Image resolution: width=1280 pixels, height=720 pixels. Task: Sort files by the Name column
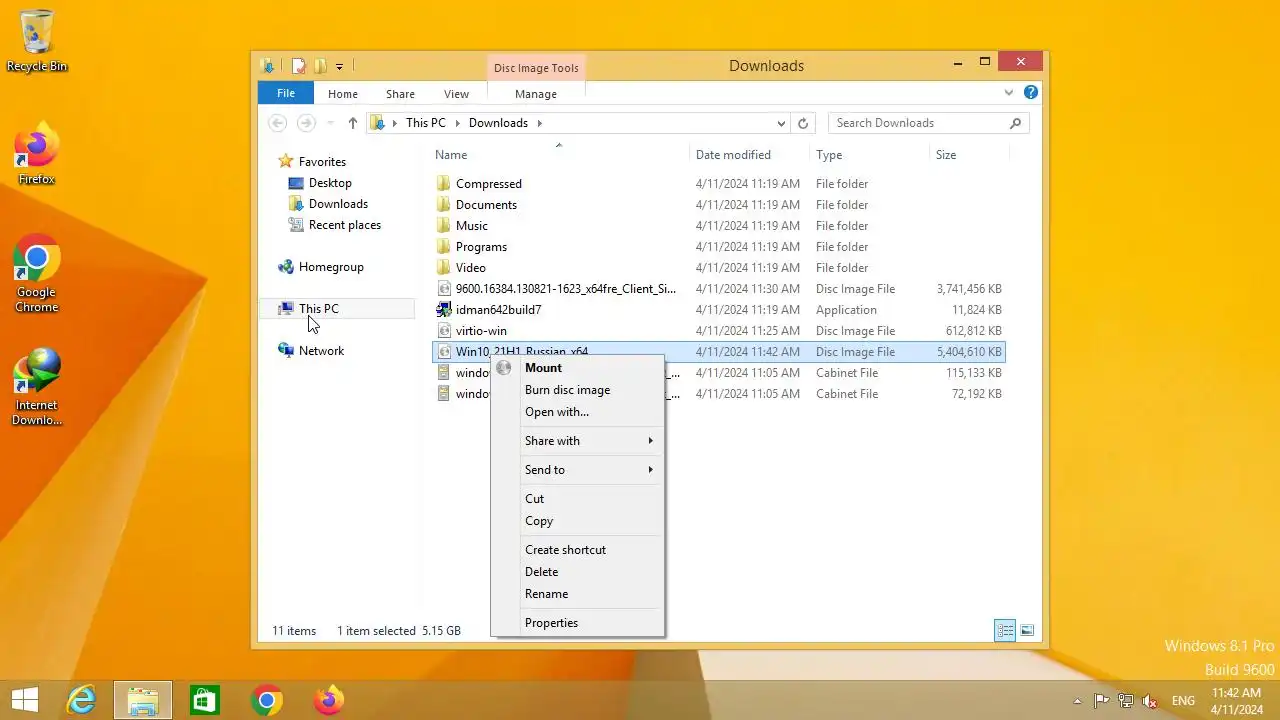click(x=451, y=155)
